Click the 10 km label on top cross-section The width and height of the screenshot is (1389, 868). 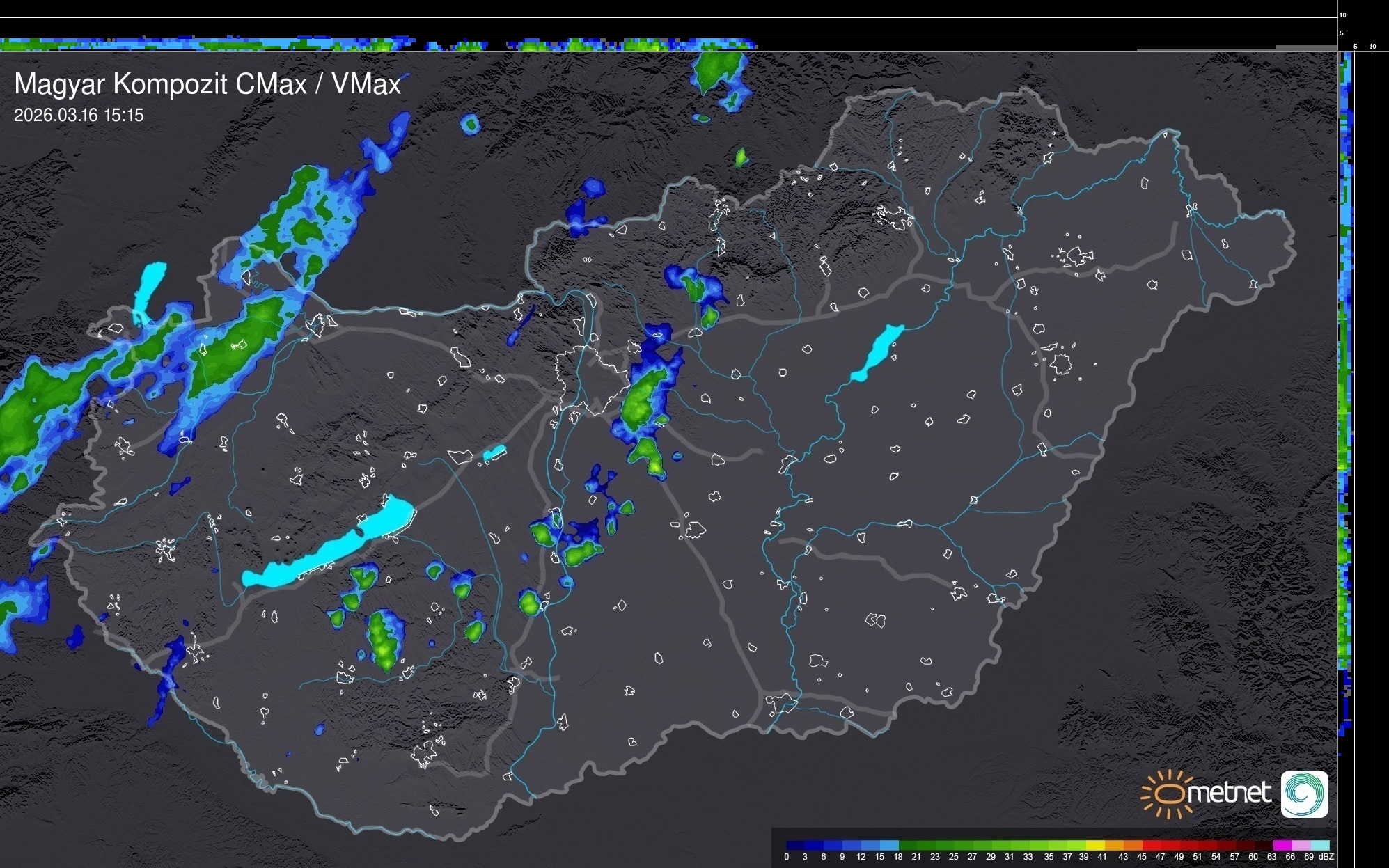[x=1343, y=15]
